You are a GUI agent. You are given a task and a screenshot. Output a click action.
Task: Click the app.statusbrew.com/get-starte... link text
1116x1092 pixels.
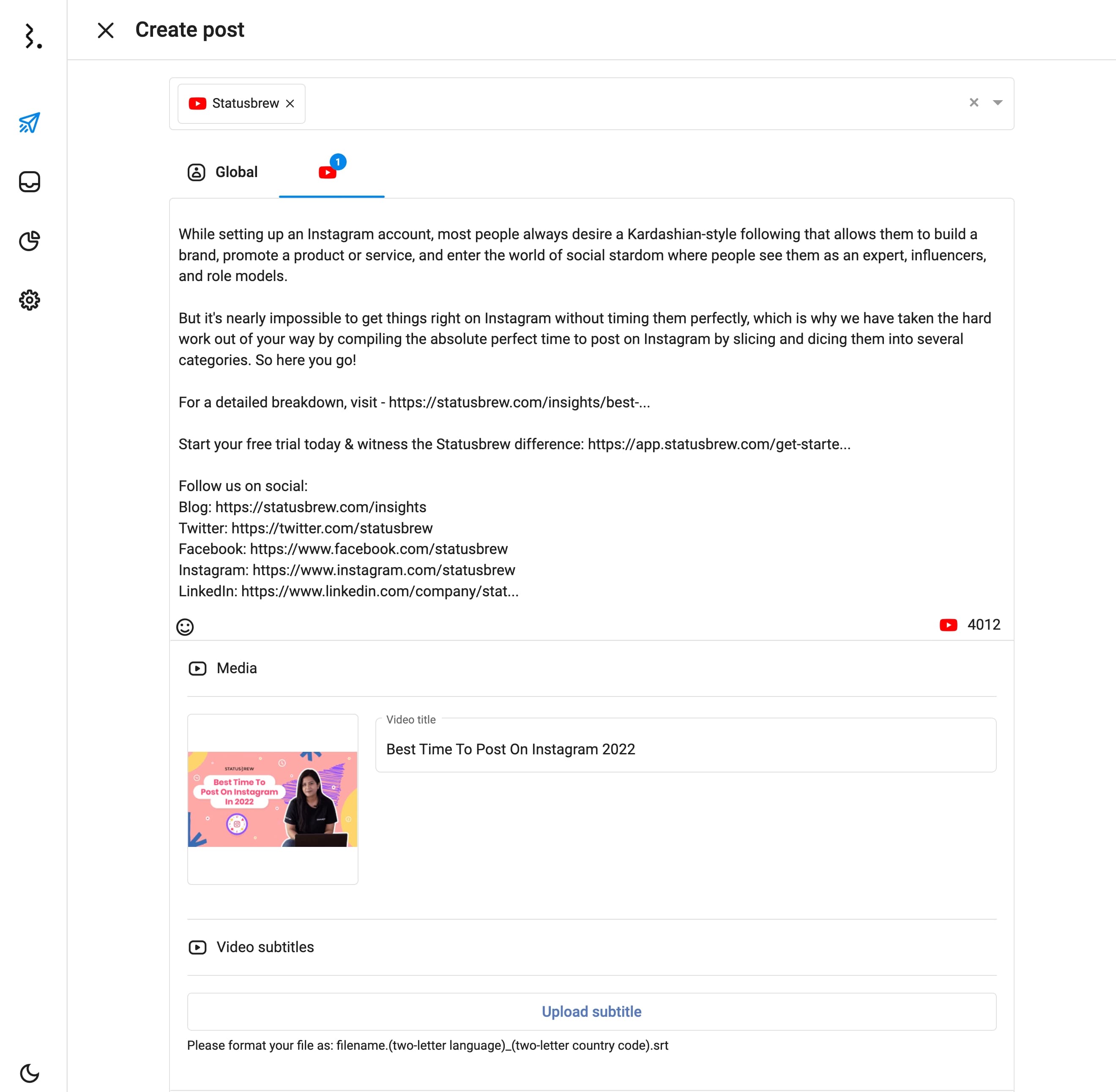[719, 445]
